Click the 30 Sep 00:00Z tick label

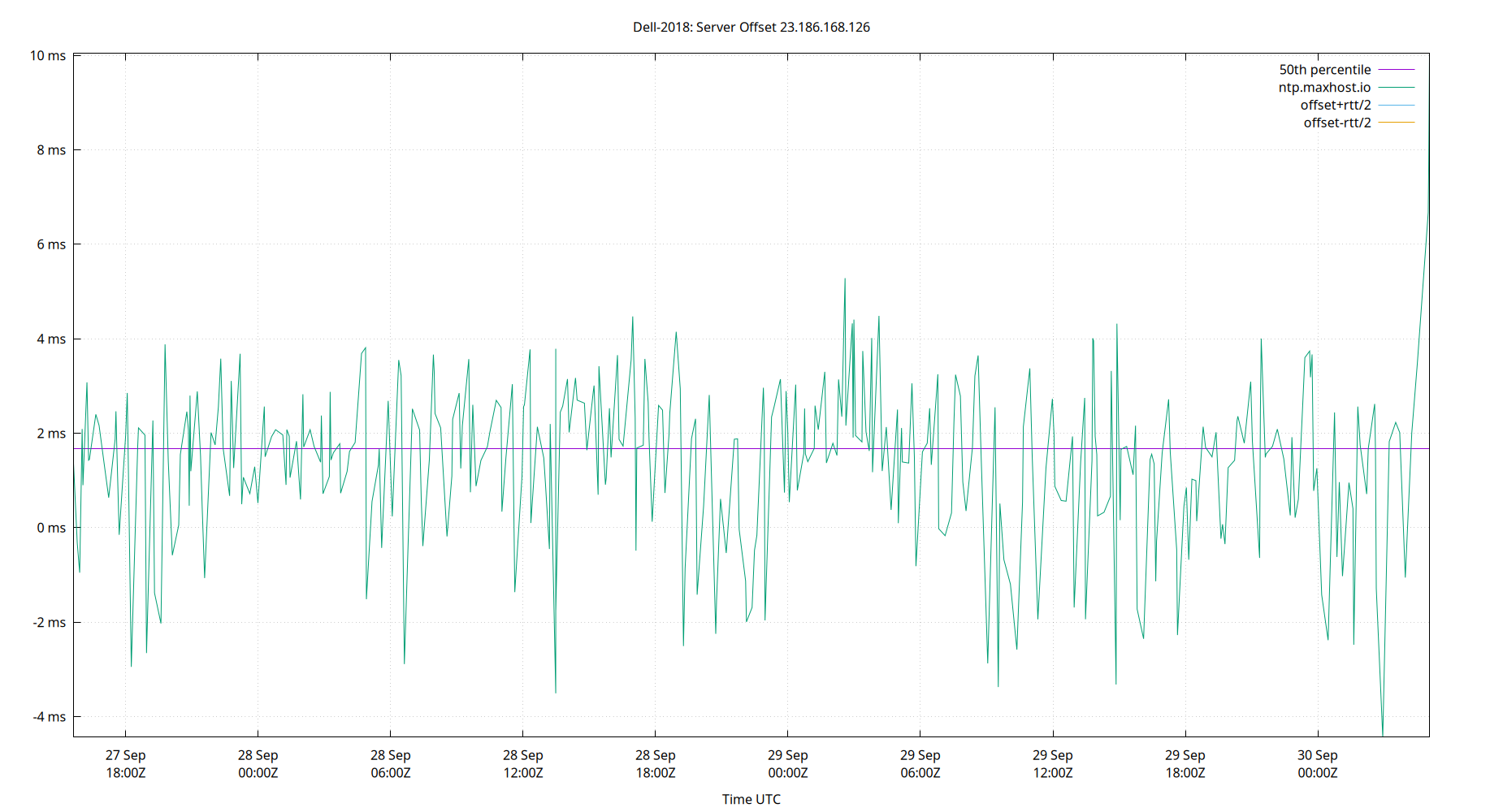(1318, 764)
